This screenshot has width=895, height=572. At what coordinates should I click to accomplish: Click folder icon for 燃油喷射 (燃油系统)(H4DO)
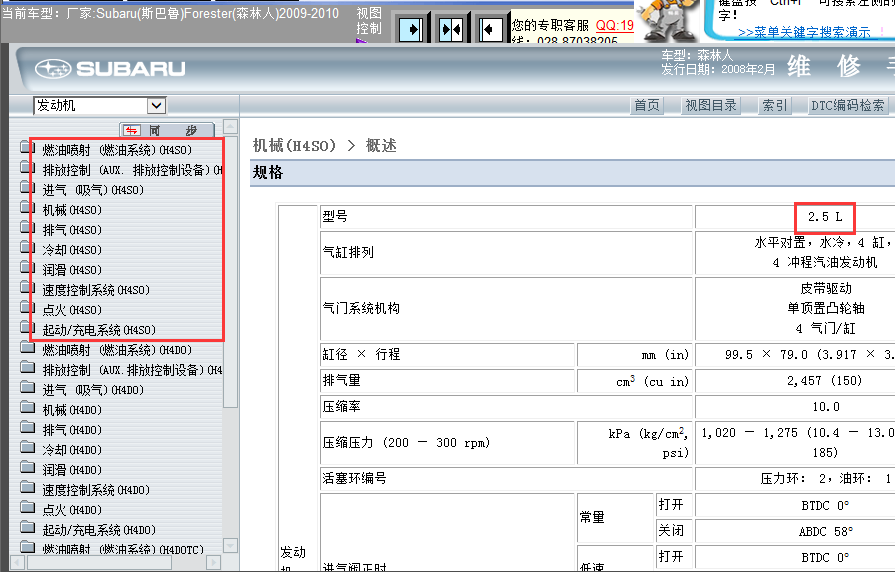[27, 348]
